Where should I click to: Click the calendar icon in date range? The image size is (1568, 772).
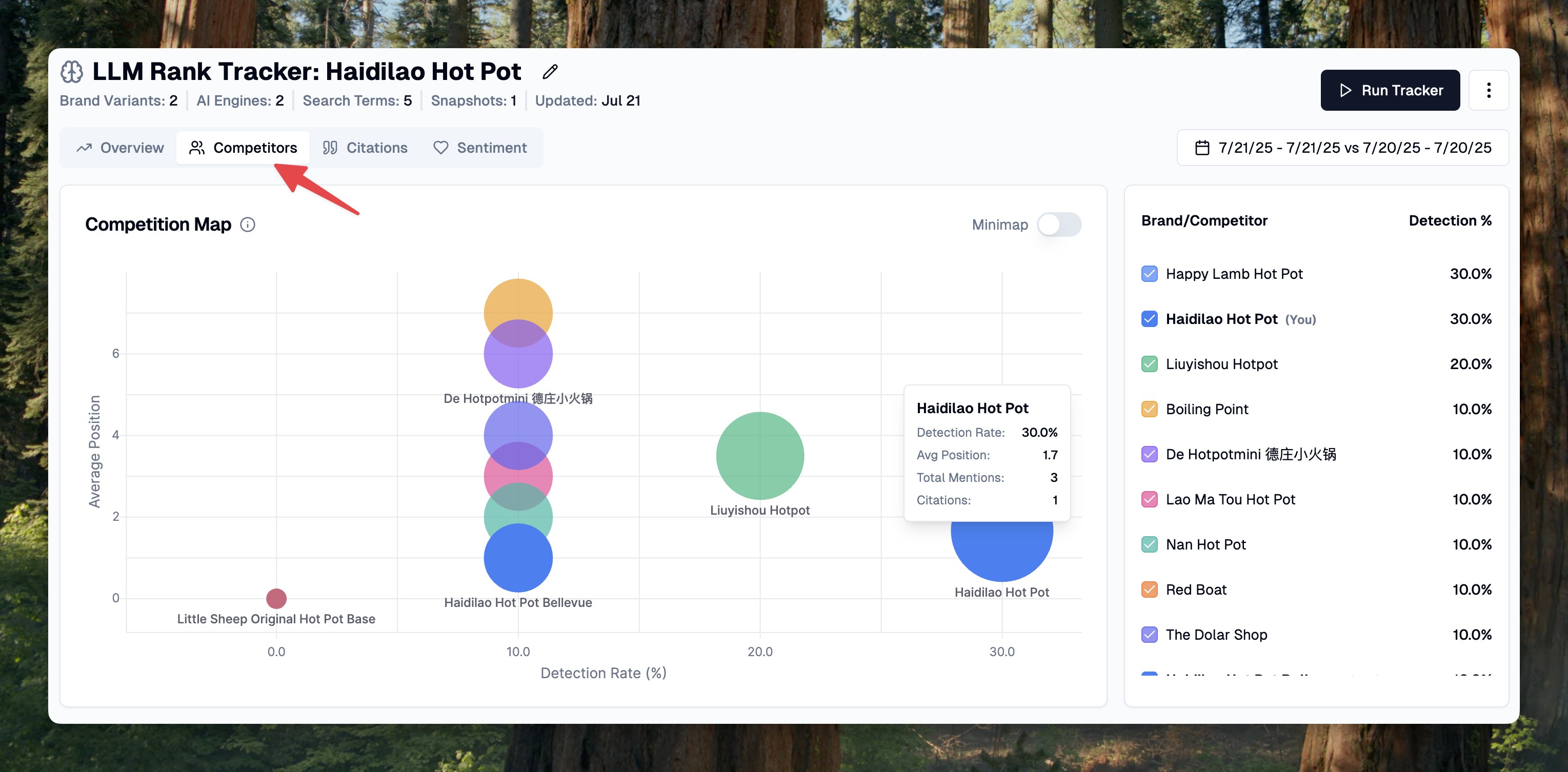(1201, 148)
